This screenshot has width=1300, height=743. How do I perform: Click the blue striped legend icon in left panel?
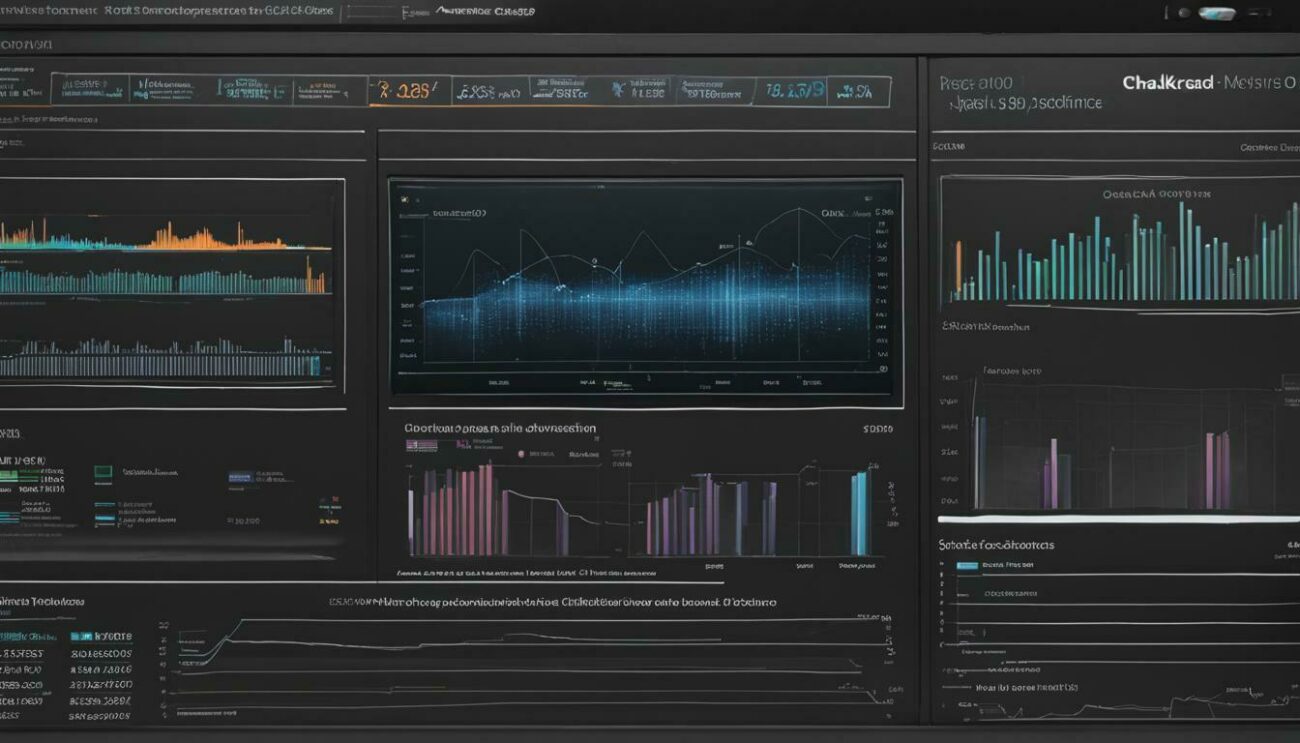[240, 477]
